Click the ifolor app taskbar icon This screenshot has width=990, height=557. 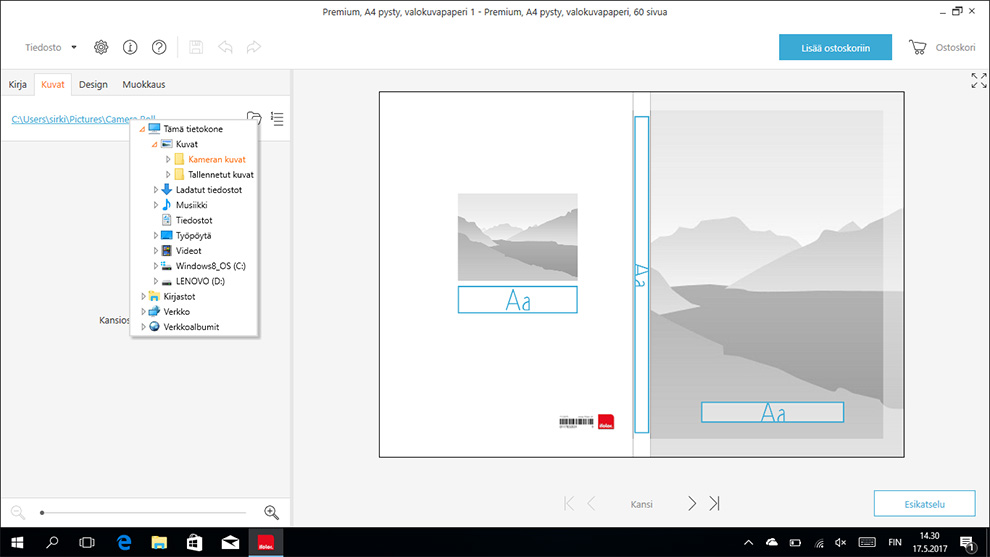pyautogui.click(x=266, y=542)
